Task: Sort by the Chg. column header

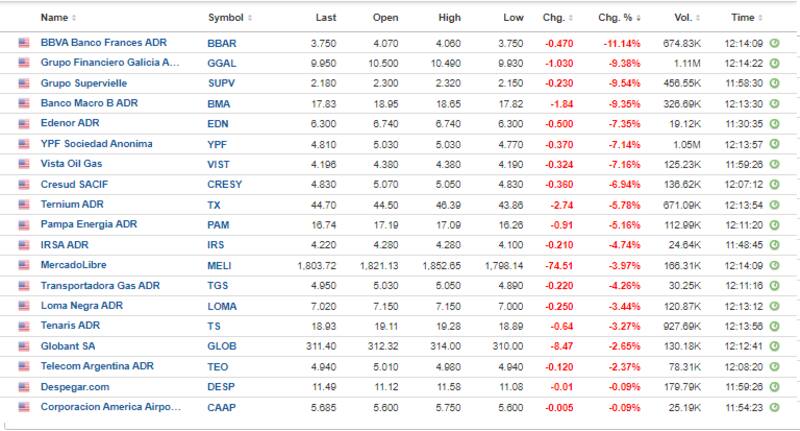Action: [x=556, y=18]
